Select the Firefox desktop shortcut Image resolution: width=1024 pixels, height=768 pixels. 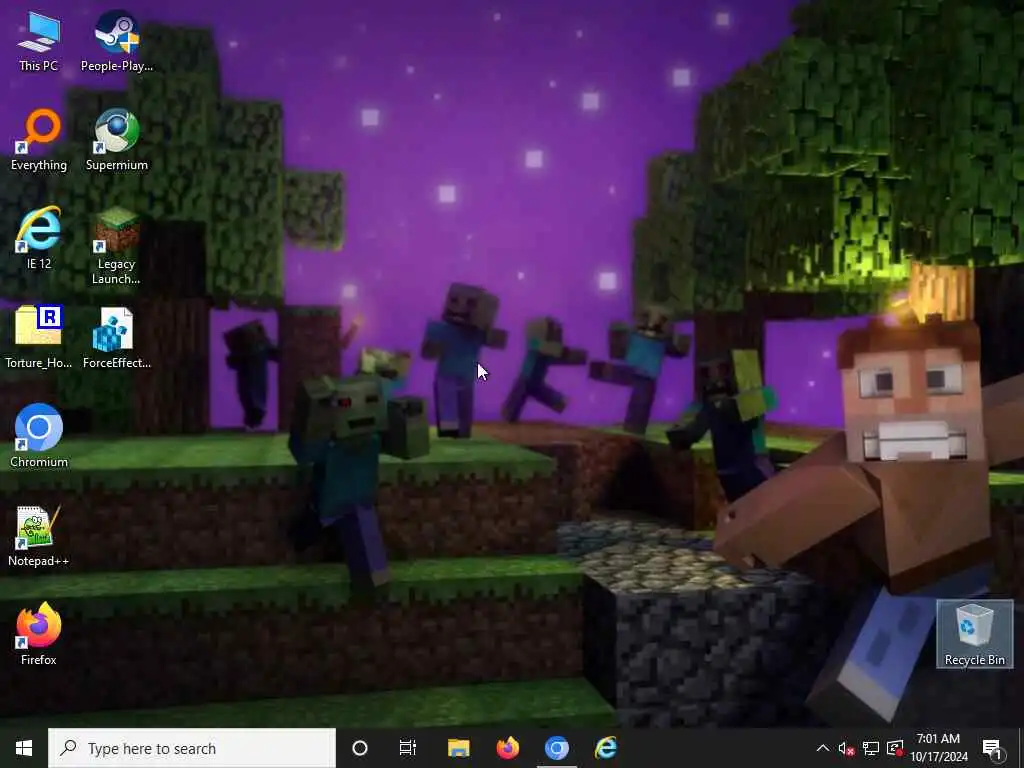[x=39, y=634]
